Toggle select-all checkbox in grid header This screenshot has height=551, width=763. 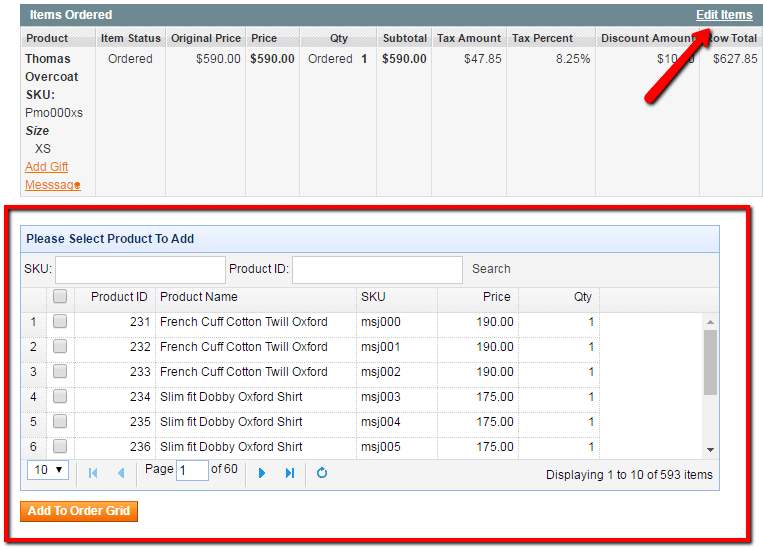click(60, 297)
